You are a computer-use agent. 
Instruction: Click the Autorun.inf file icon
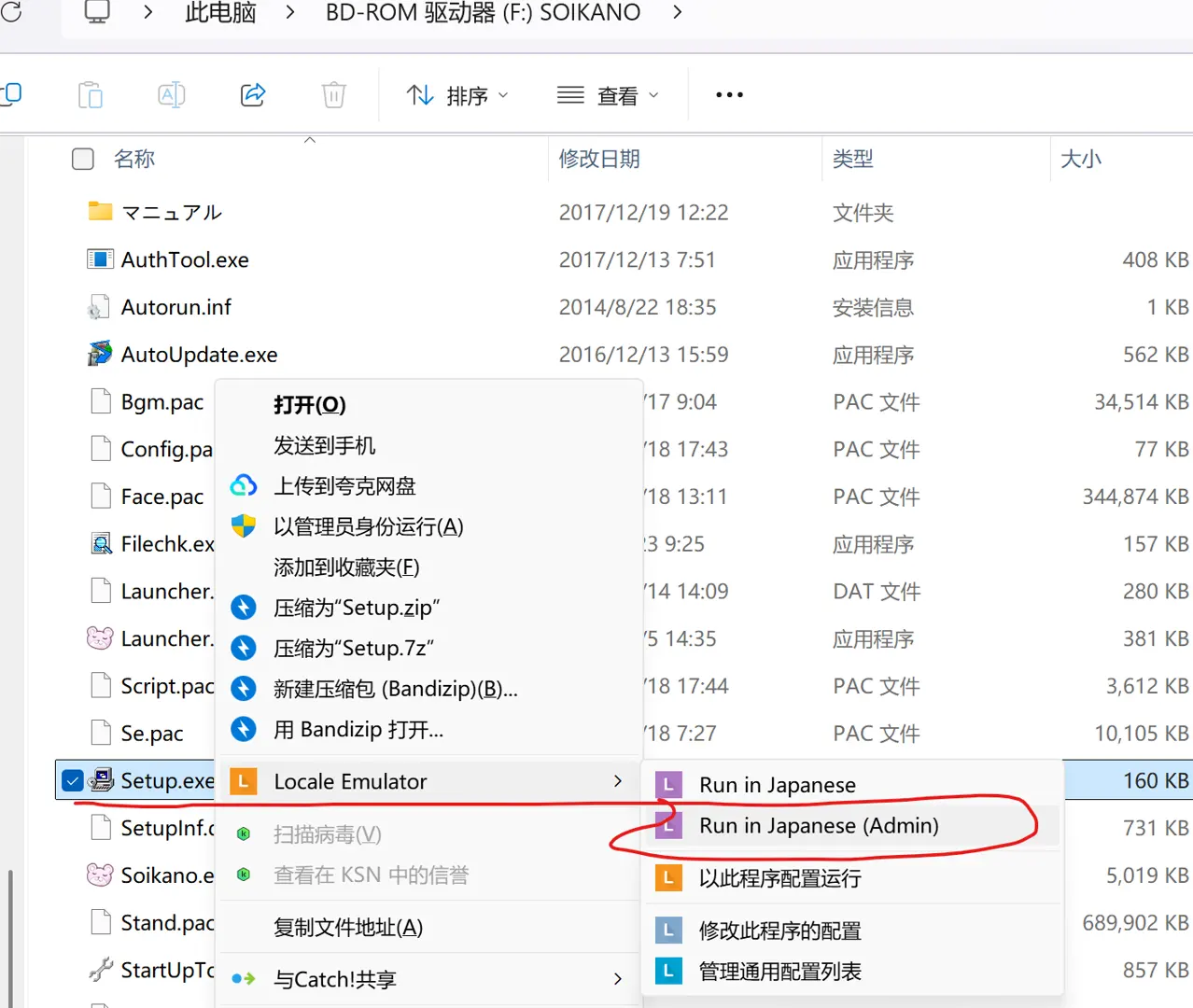pyautogui.click(x=98, y=307)
